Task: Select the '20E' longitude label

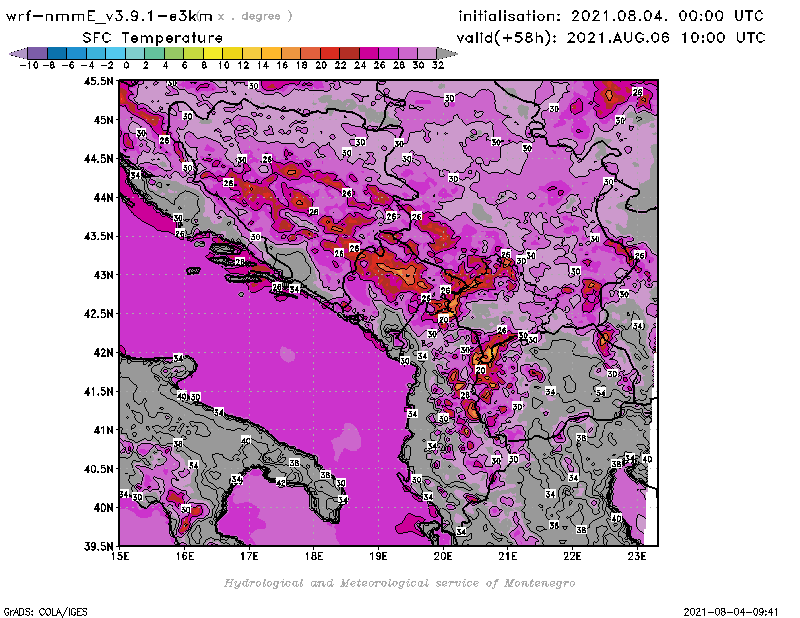Action: tap(443, 556)
